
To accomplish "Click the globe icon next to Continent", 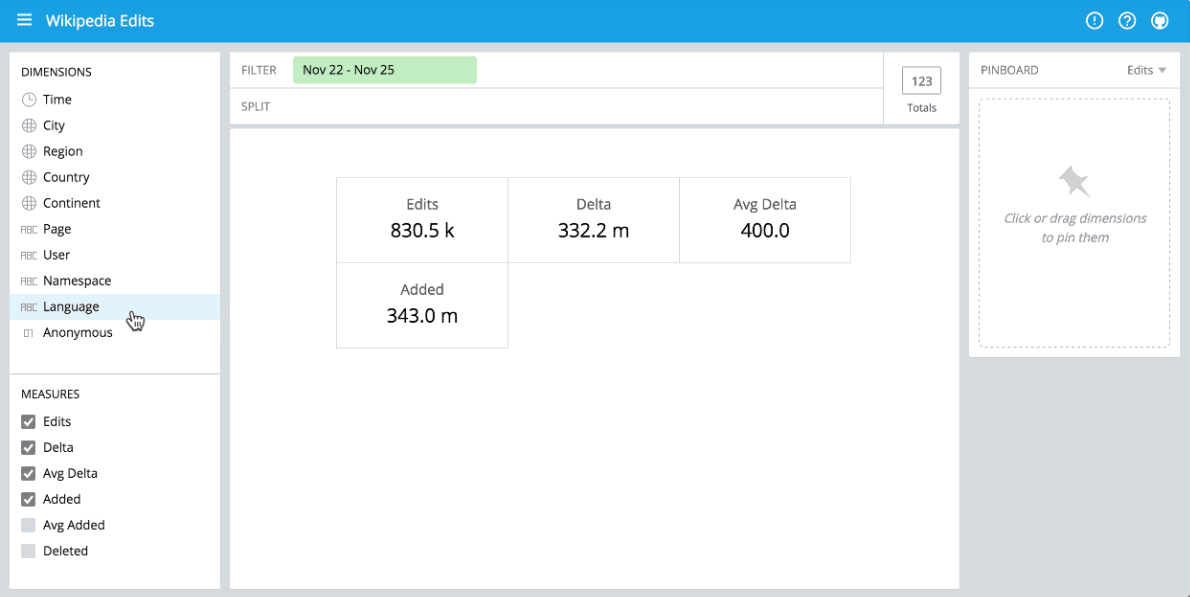I will 29,203.
